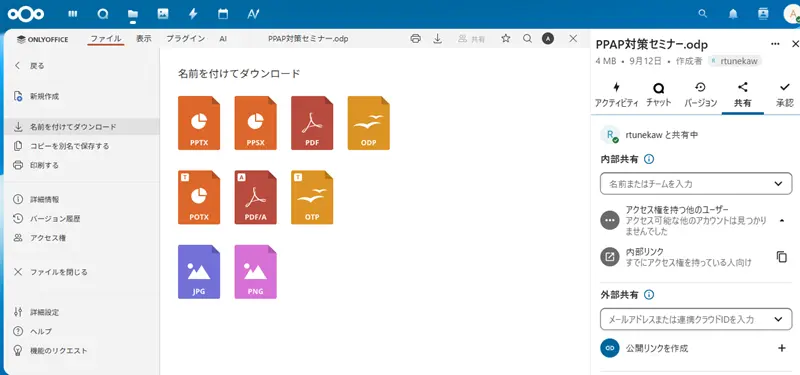Open the Calendar app in top bar

coord(223,14)
